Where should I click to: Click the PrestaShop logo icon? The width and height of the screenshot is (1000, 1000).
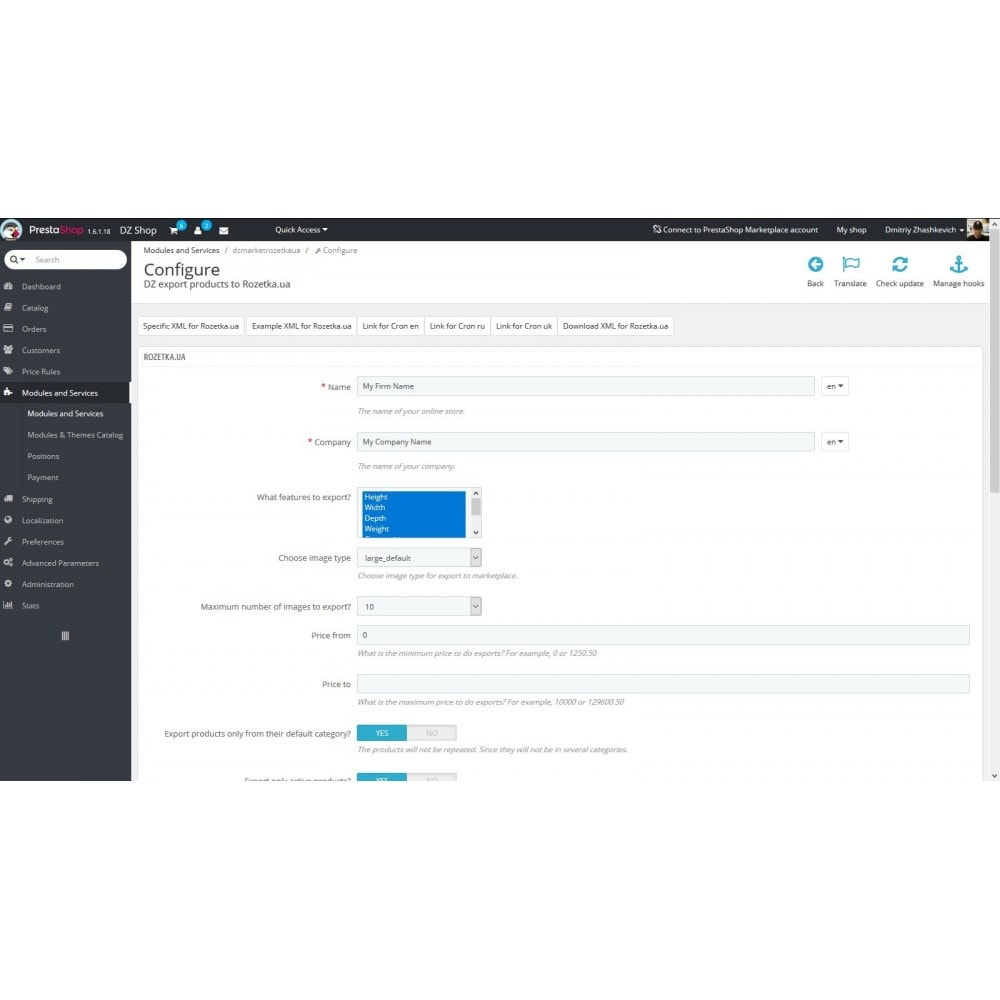[11, 230]
